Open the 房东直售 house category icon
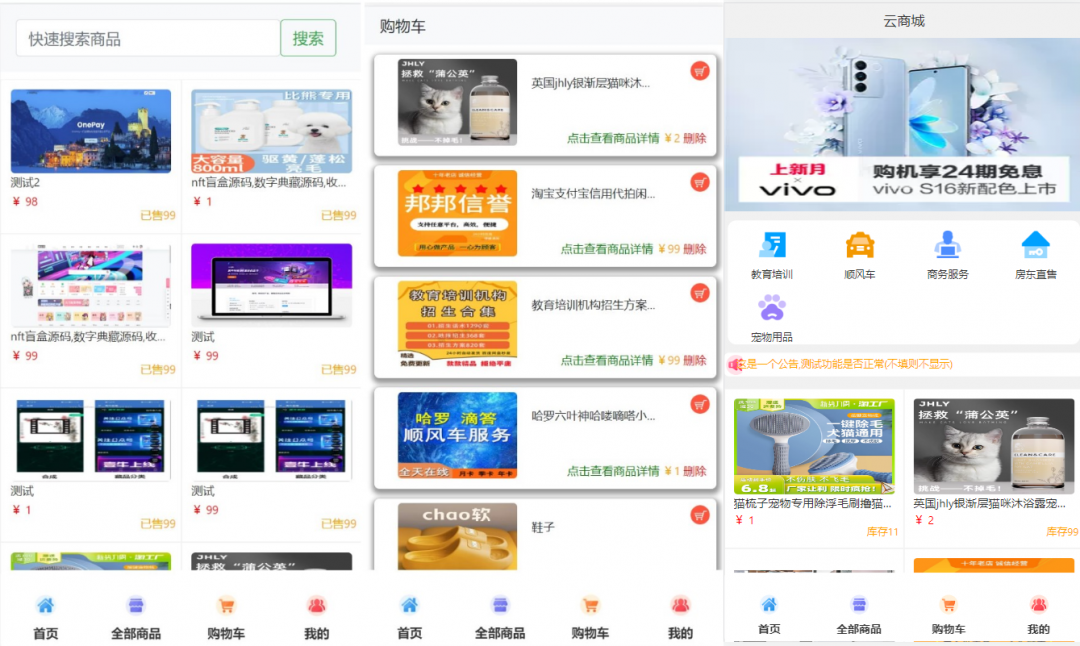The image size is (1080, 646). point(1035,246)
